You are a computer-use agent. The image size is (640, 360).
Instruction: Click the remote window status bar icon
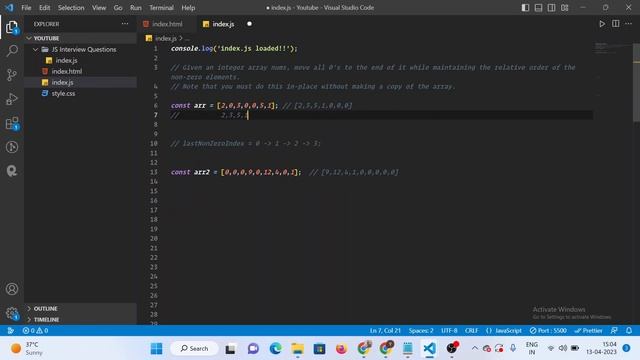pos(11,330)
